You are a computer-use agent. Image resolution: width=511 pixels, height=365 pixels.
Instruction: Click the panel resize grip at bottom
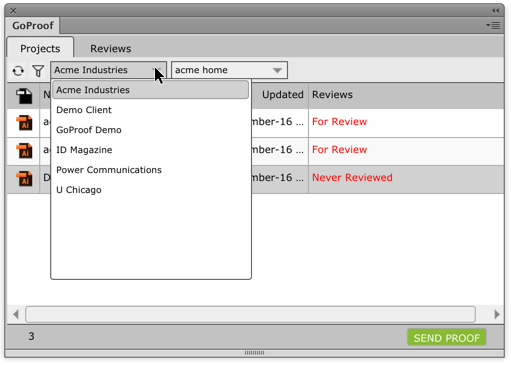pyautogui.click(x=254, y=353)
